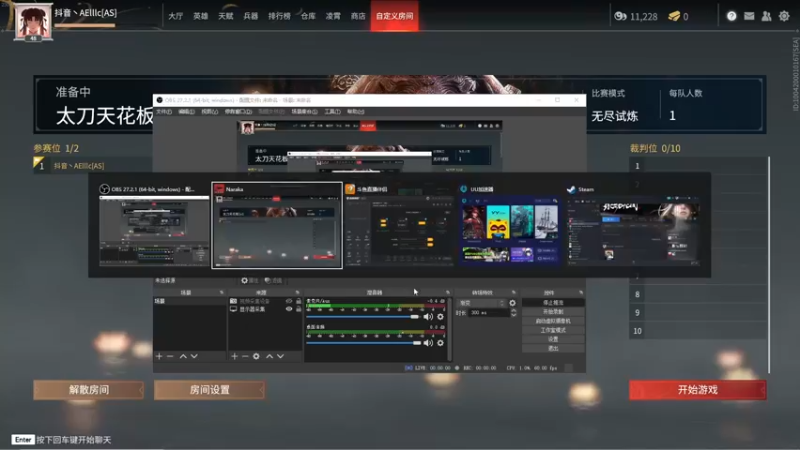
Task: Open the transition type dropdown in OBS
Action: pos(481,303)
